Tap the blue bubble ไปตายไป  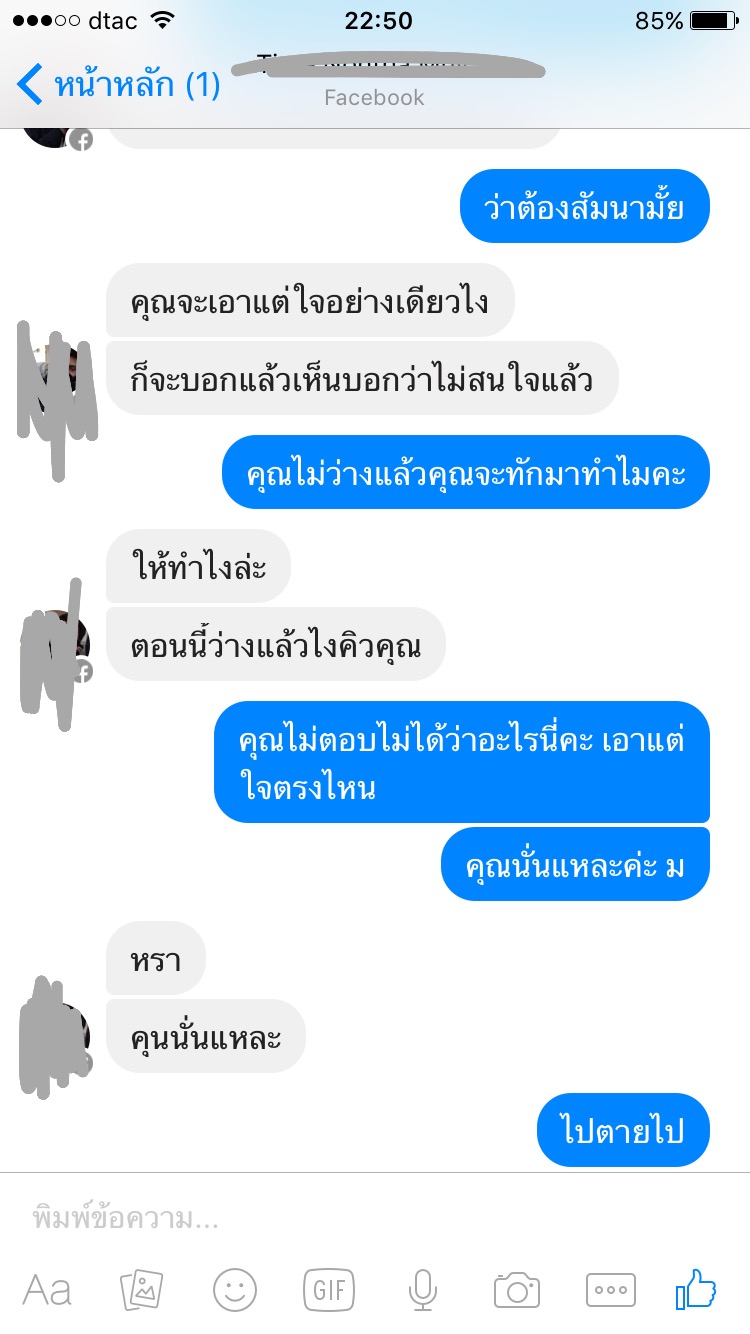[x=623, y=1130]
